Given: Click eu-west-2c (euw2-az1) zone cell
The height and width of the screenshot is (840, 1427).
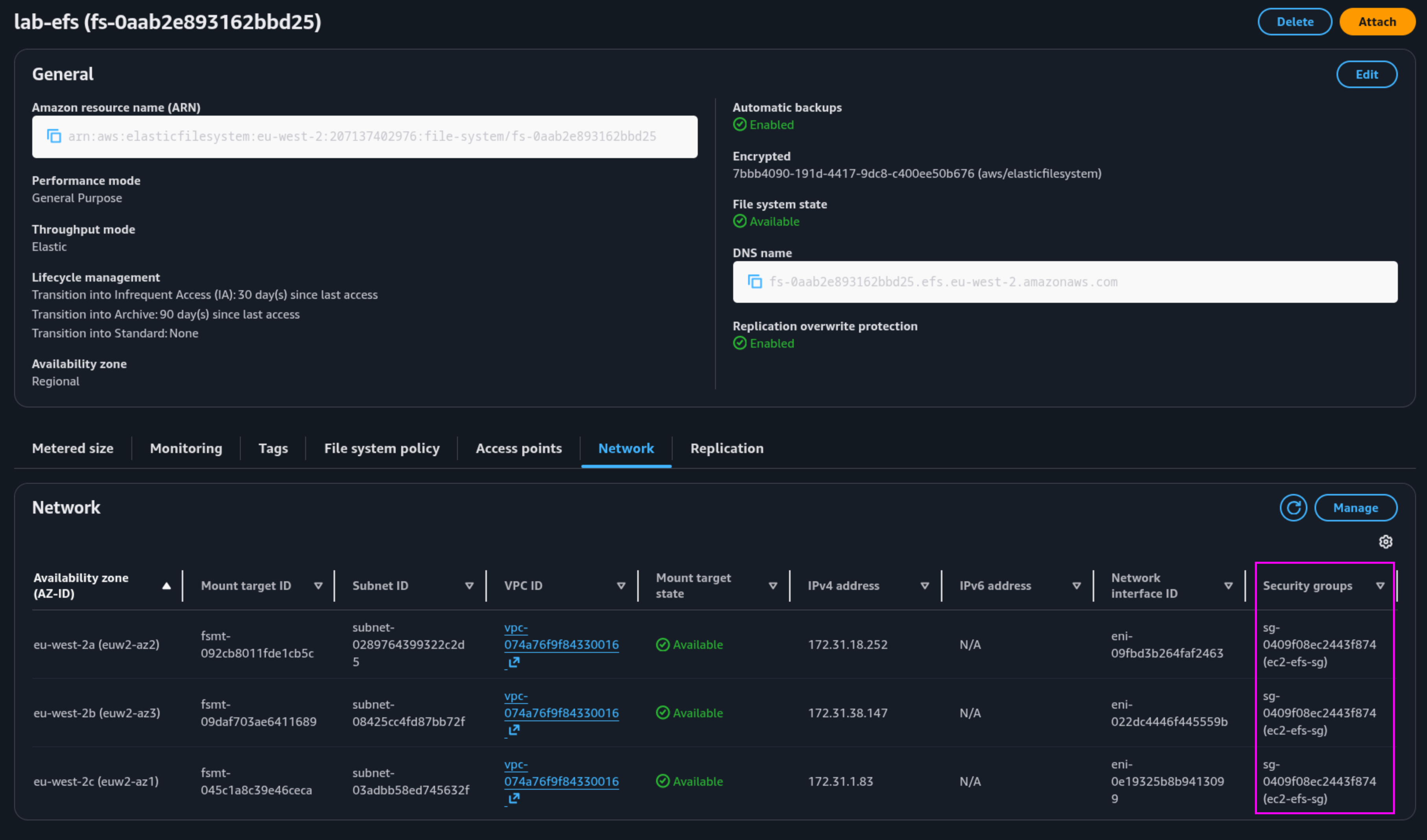Looking at the screenshot, I should [96, 781].
